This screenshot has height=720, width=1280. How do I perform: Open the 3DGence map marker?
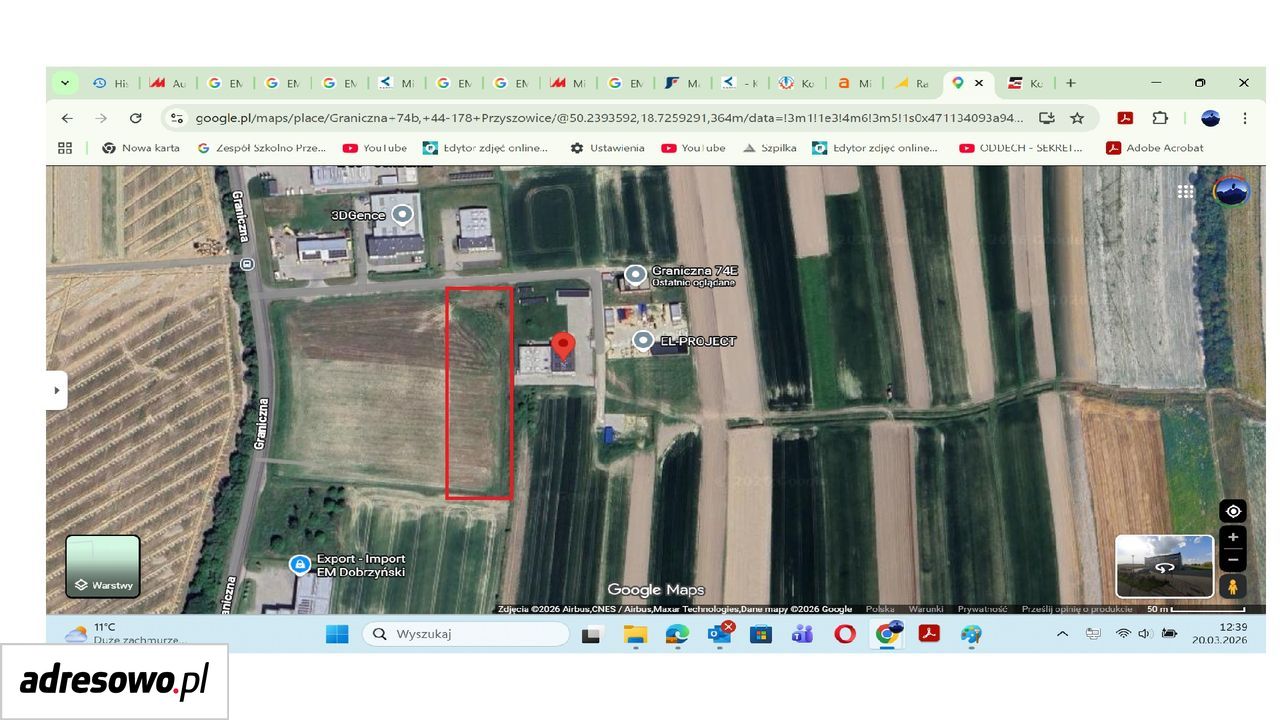point(403,214)
